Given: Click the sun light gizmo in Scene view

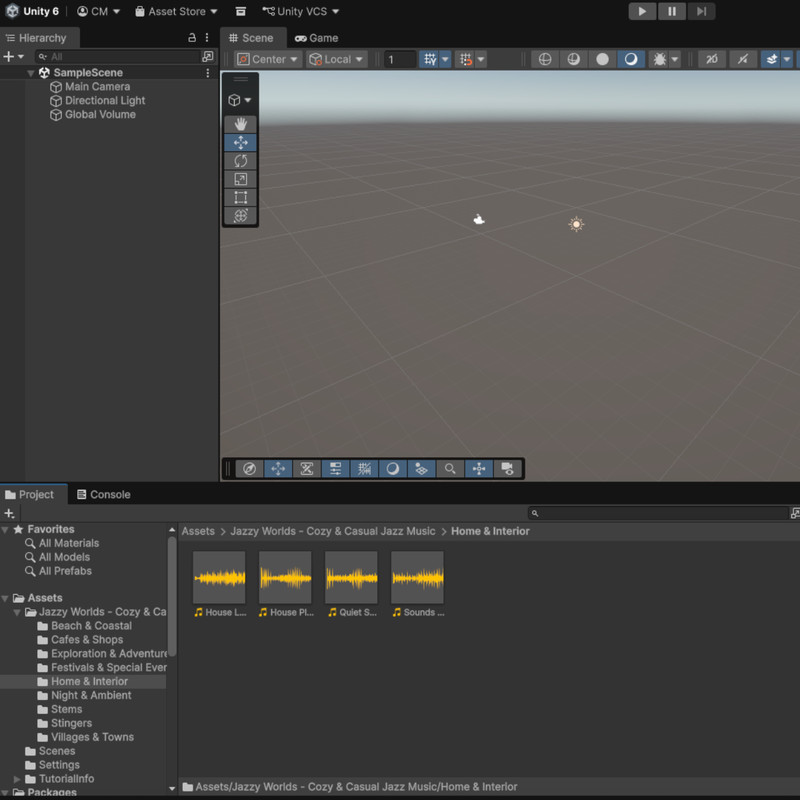Looking at the screenshot, I should click(x=576, y=224).
